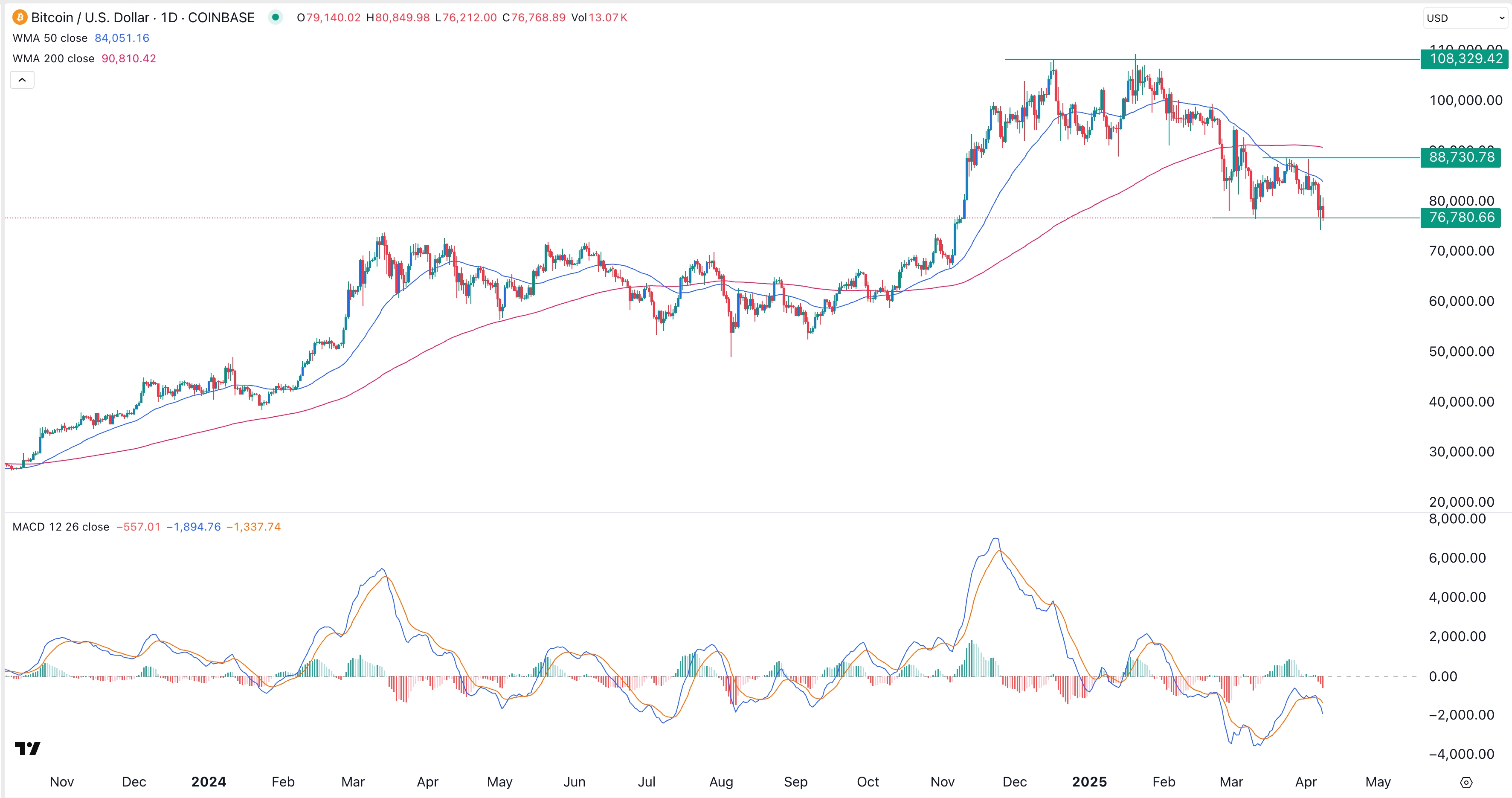Image resolution: width=1512 pixels, height=798 pixels.
Task: Click the 2024 label on time axis
Action: tap(209, 781)
